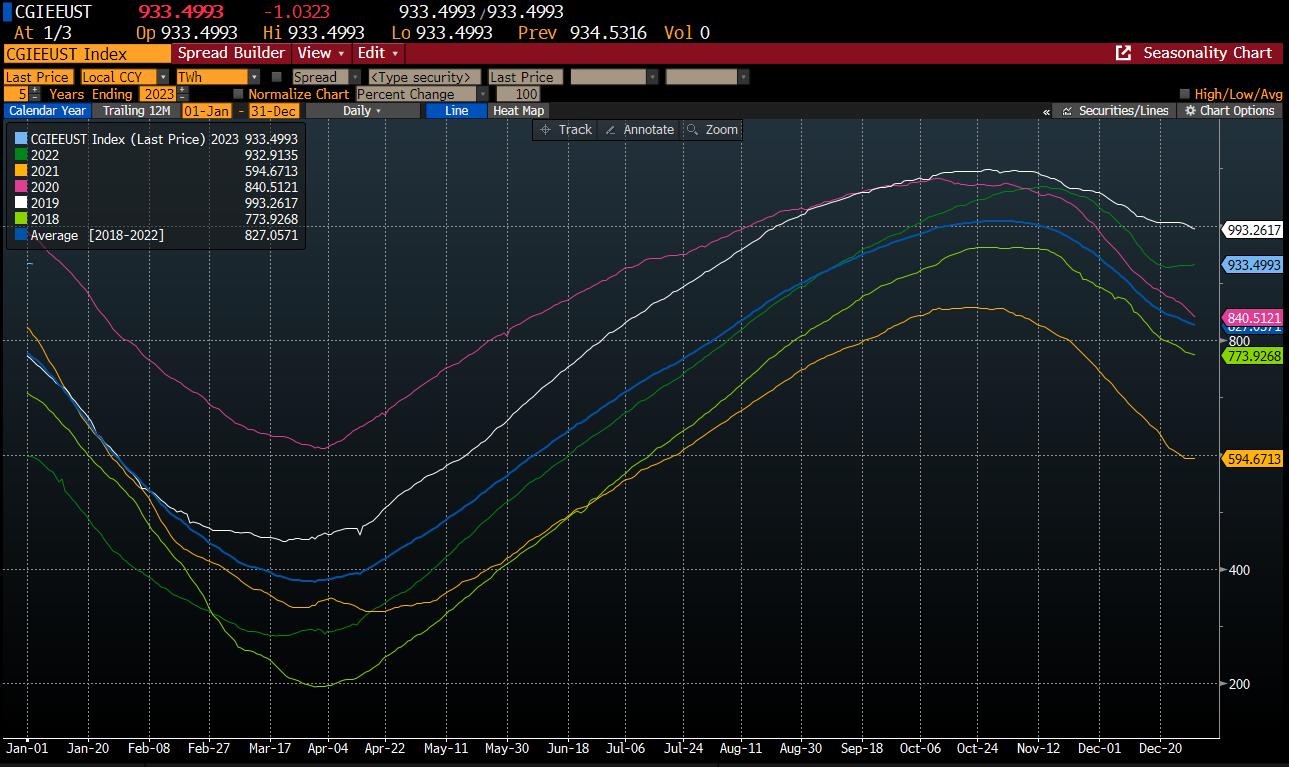The height and width of the screenshot is (767, 1289).
Task: Select the Annotate pencil tool
Action: [640, 130]
